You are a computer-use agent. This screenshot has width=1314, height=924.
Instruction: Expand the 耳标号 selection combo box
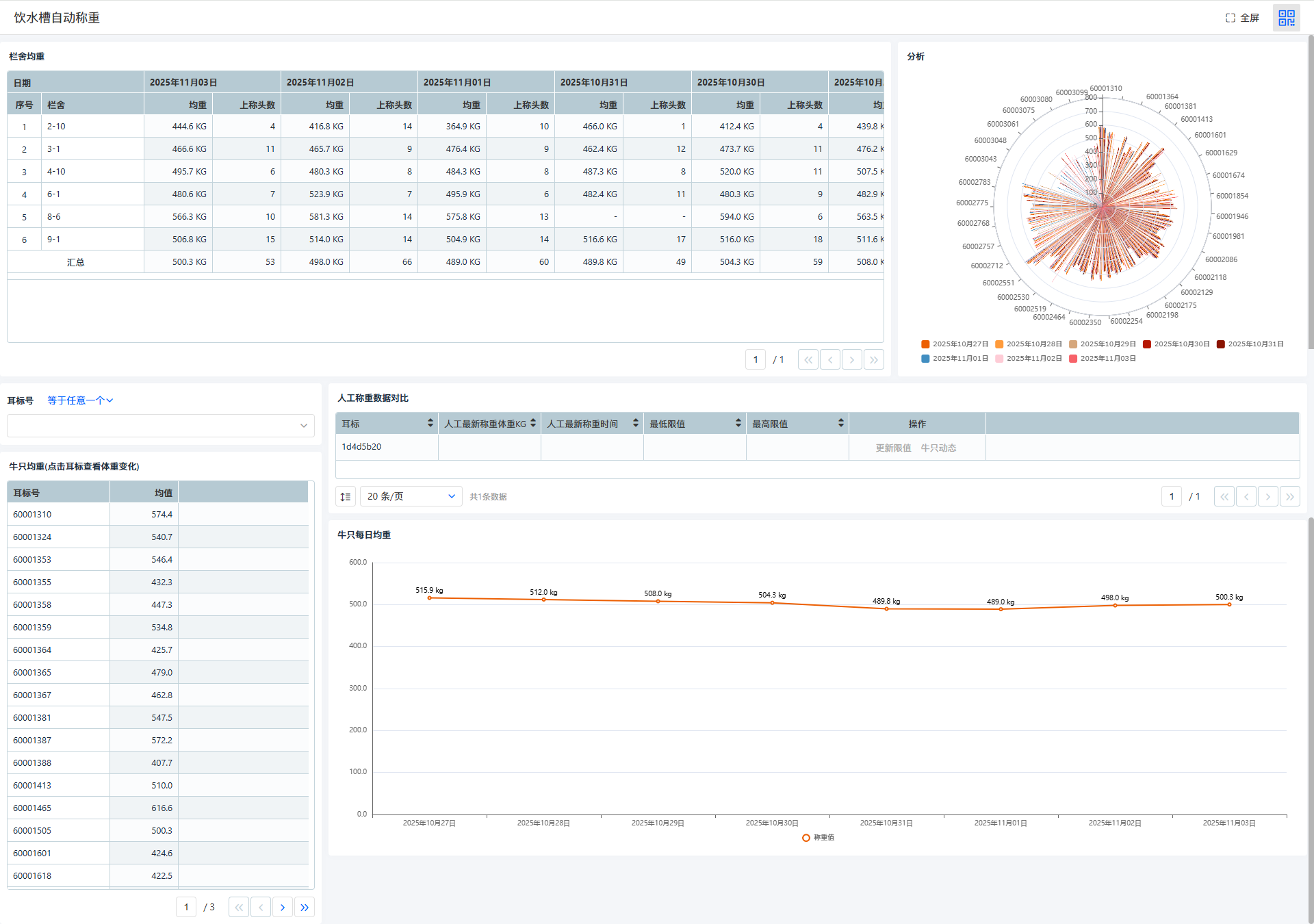click(160, 426)
